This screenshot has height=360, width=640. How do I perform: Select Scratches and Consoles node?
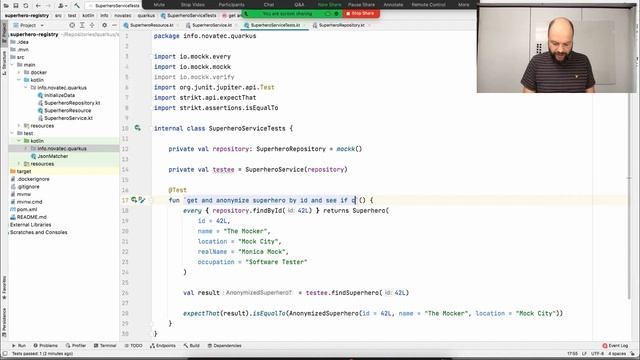[38, 232]
